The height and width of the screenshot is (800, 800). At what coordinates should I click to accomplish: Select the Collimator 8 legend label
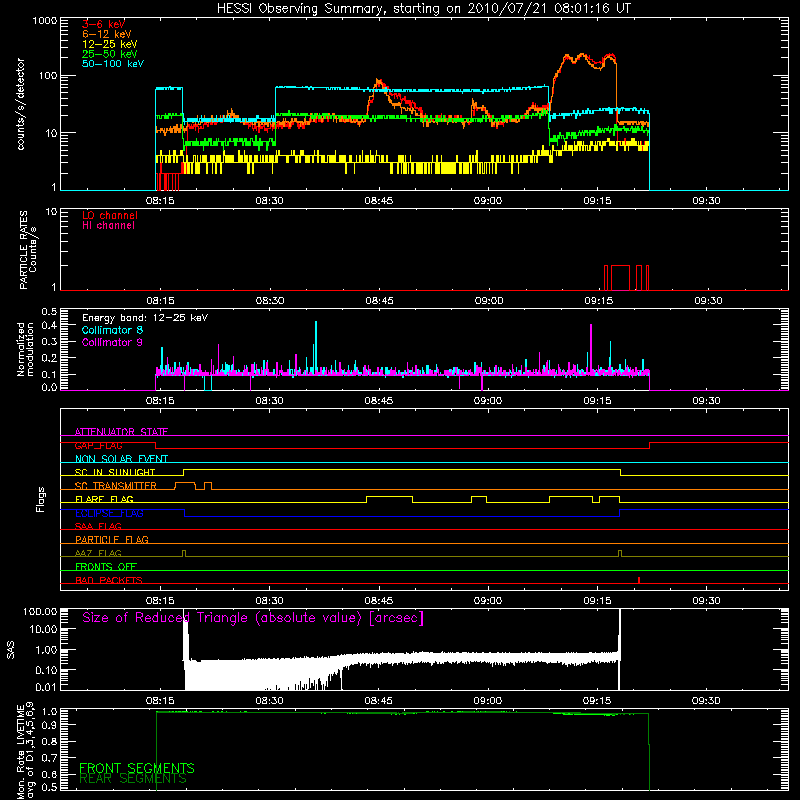(x=112, y=330)
